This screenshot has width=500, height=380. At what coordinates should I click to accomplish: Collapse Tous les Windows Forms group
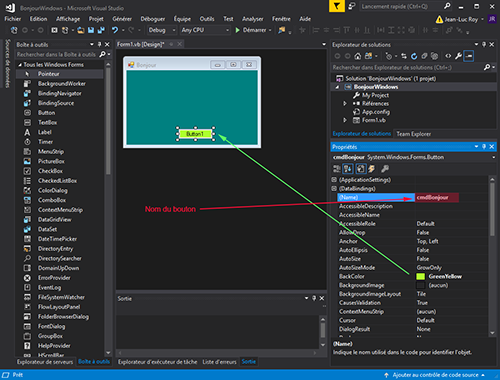pyautogui.click(x=20, y=65)
